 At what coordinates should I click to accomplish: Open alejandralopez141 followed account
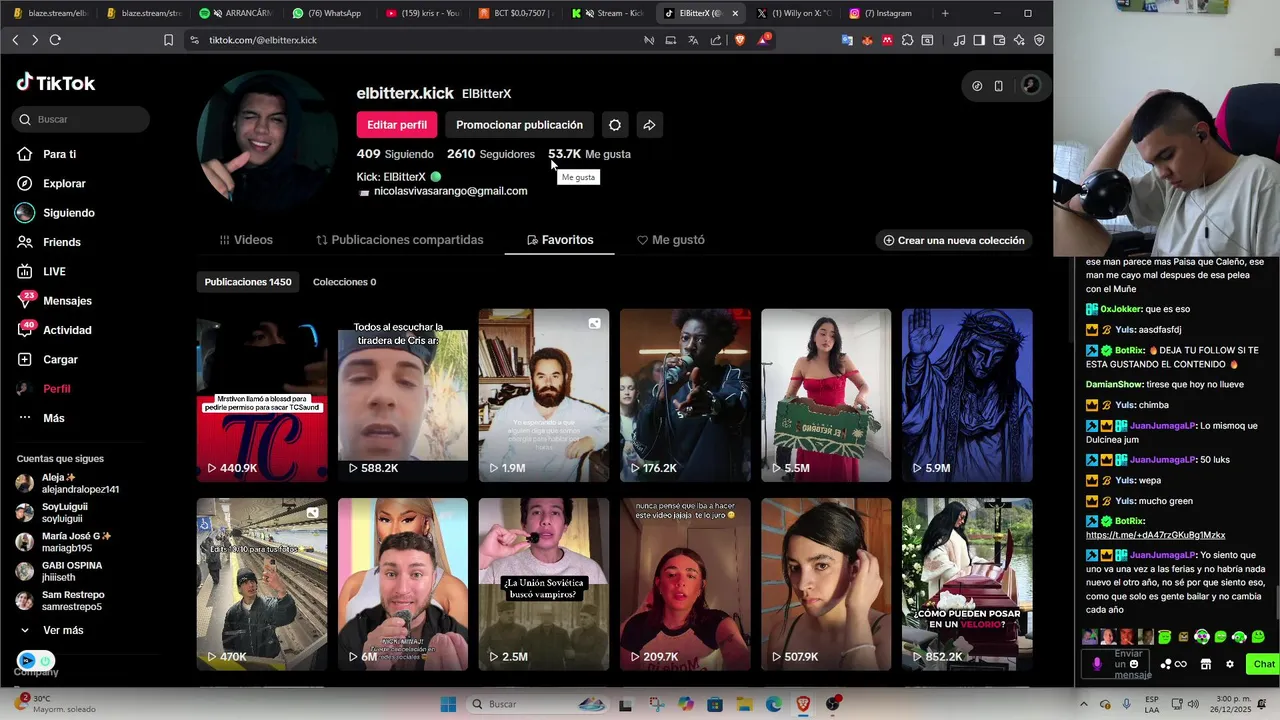coord(68,484)
